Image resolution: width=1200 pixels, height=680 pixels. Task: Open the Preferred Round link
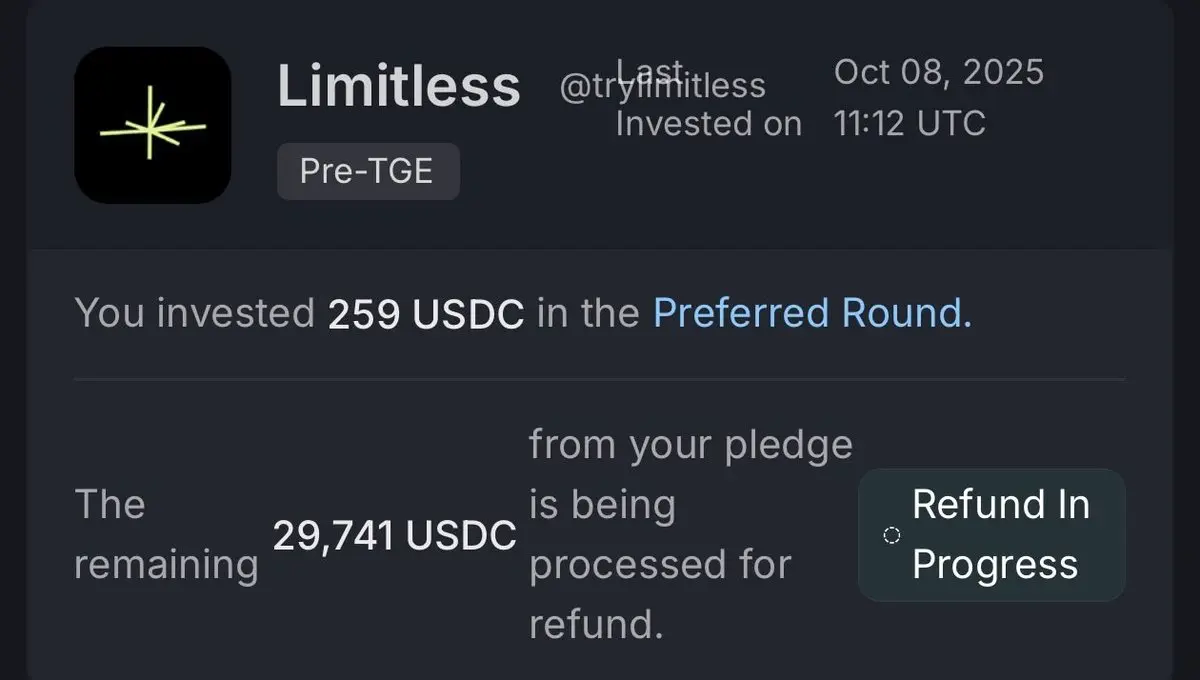[812, 313]
